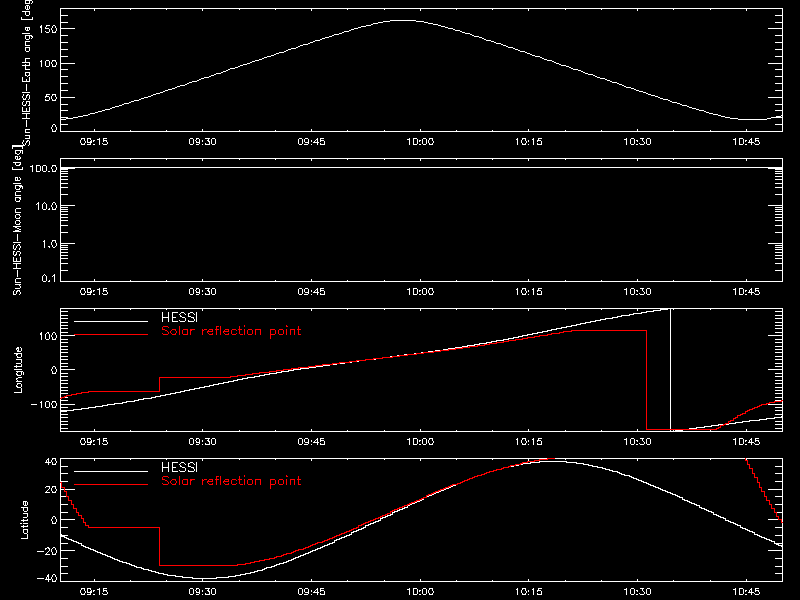Click the 09:15 time label under Earth angle plot
This screenshot has width=800, height=600.
pyautogui.click(x=94, y=142)
